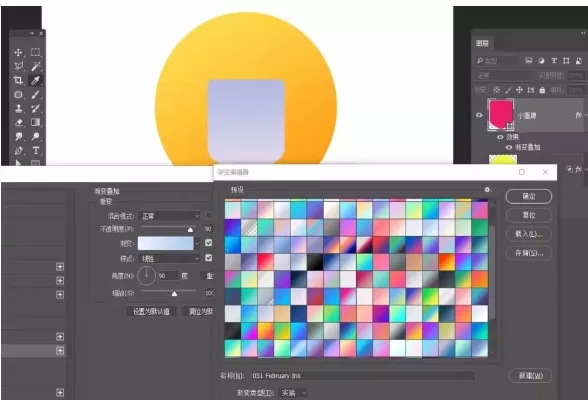Click the opacity value field showing 90
The width and height of the screenshot is (588, 400).
208,229
